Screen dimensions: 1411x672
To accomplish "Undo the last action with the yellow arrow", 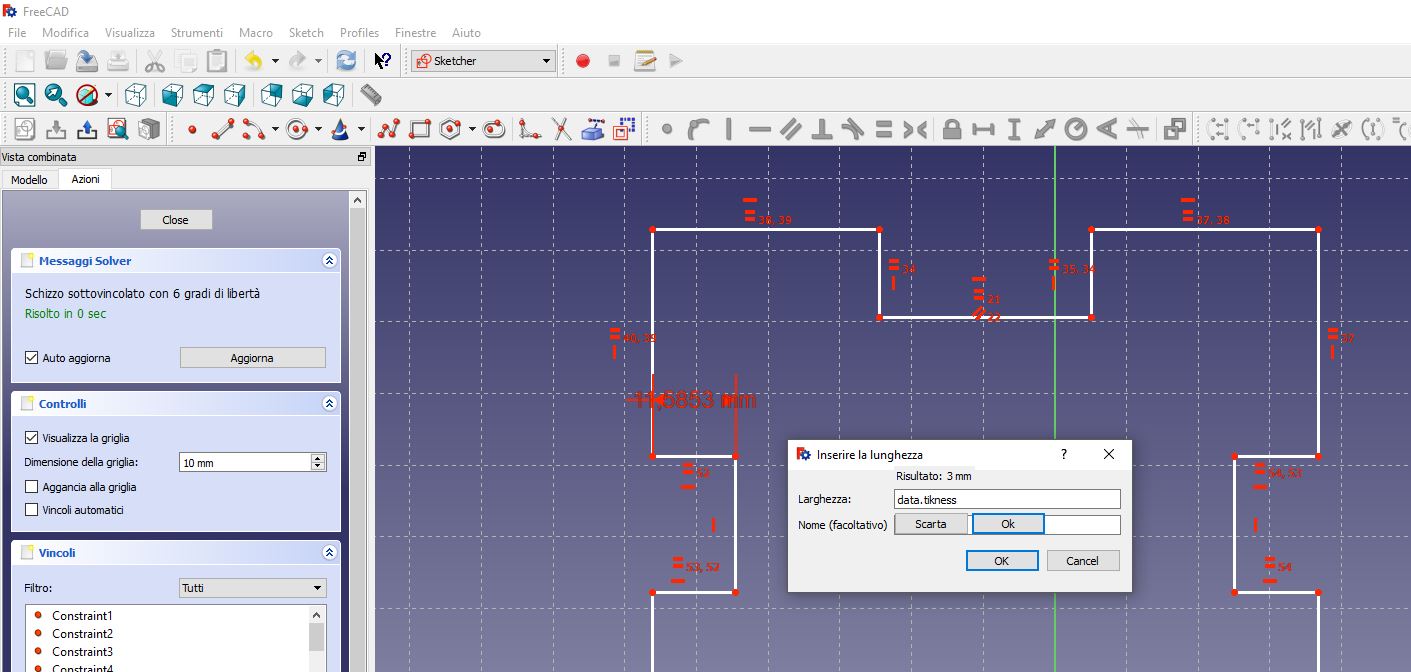I will pyautogui.click(x=252, y=61).
